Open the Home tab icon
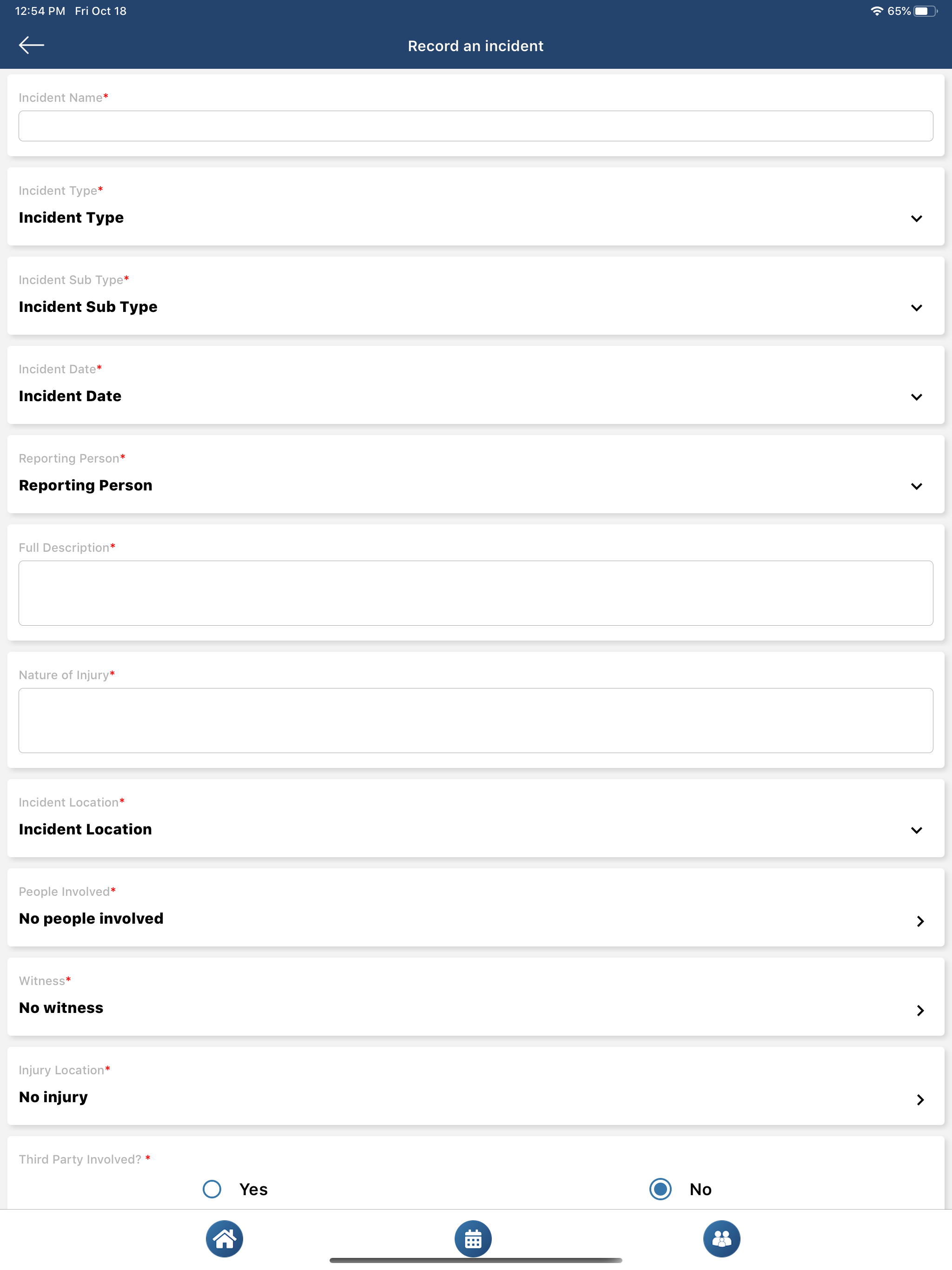This screenshot has width=952, height=1270. 225,1238
